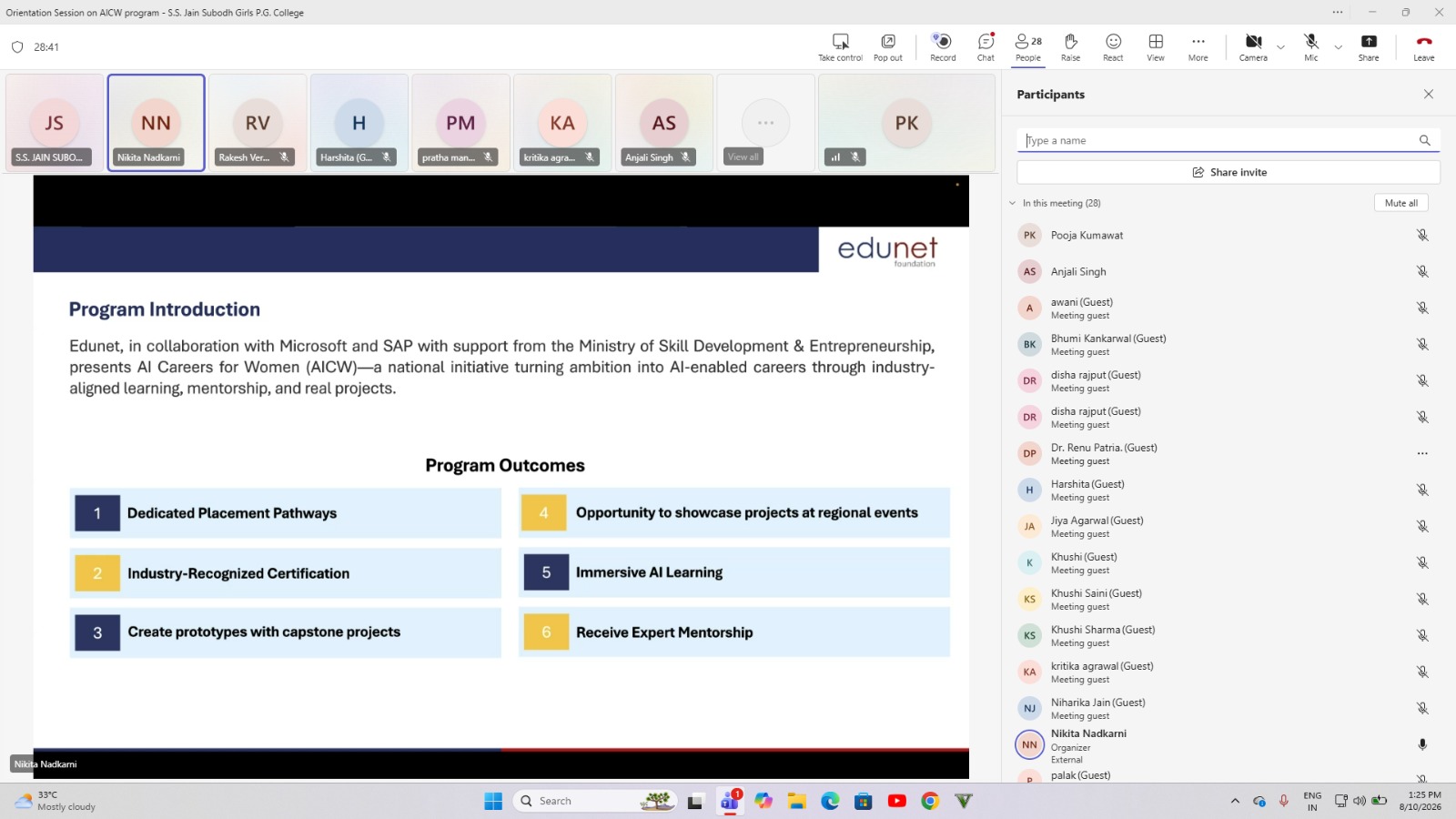Click mic icon for Anjali Singh
1456x819 pixels.
tap(1422, 271)
